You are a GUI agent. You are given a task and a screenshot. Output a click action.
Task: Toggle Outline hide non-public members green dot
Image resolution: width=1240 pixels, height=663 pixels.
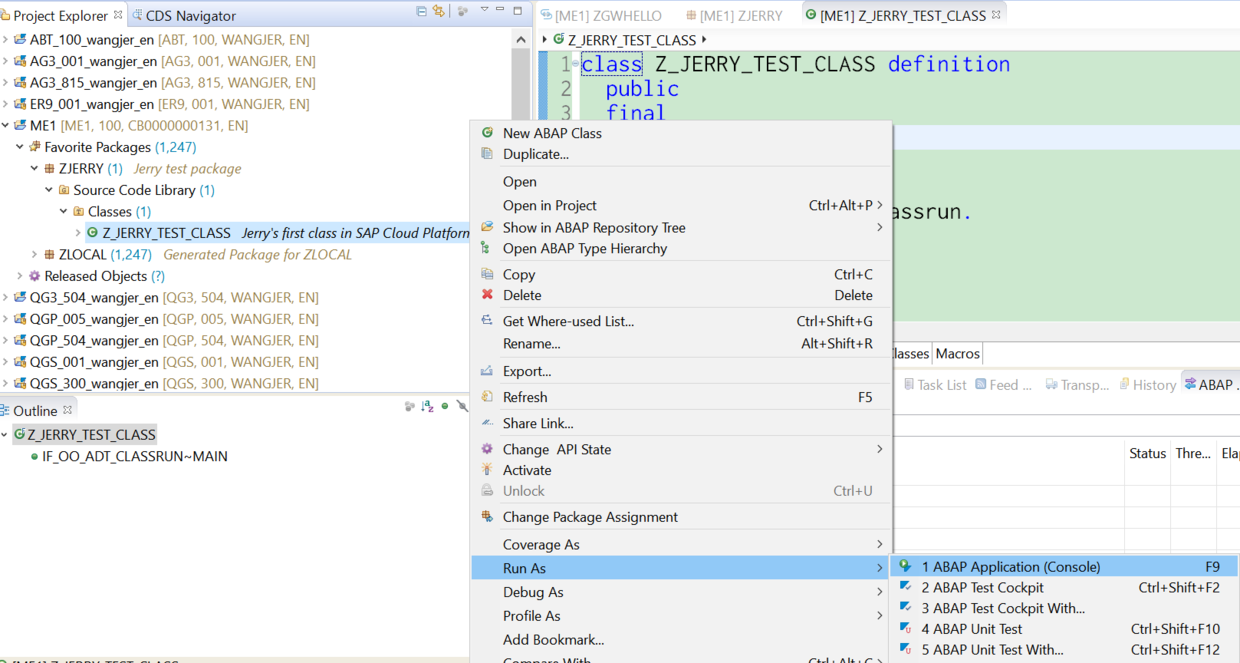445,407
